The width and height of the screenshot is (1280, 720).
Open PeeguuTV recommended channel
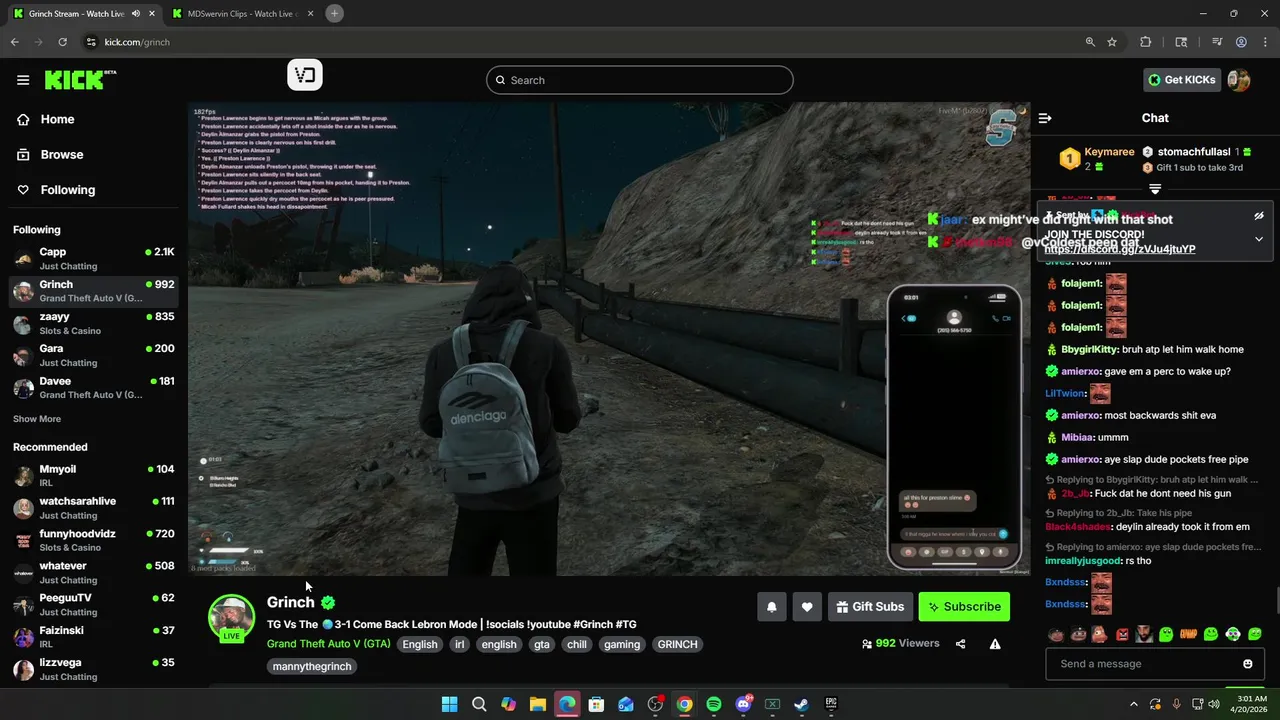coord(94,604)
